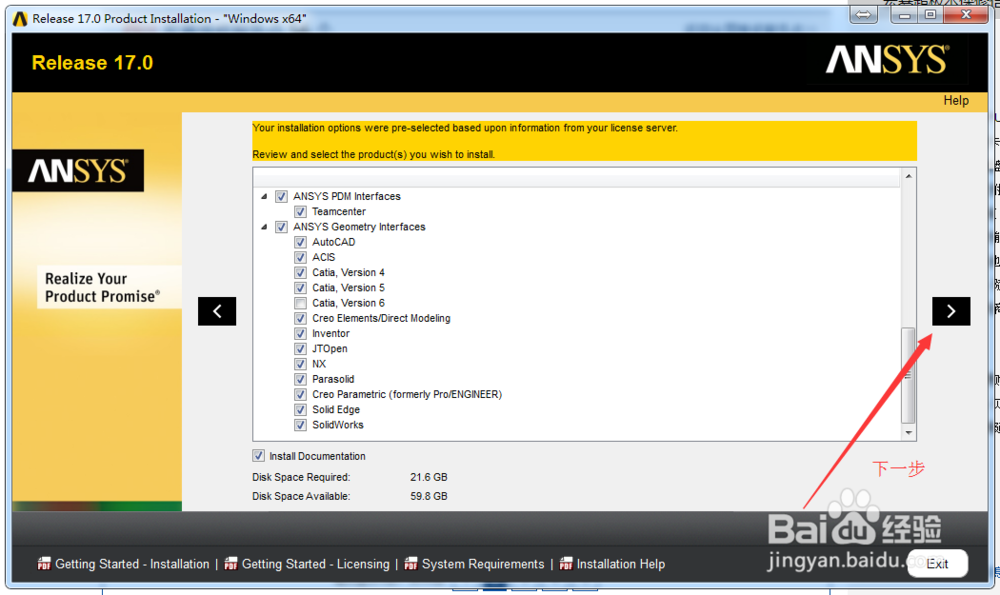The image size is (1000, 595).
Task: Open System Requirements document
Action: 483,564
